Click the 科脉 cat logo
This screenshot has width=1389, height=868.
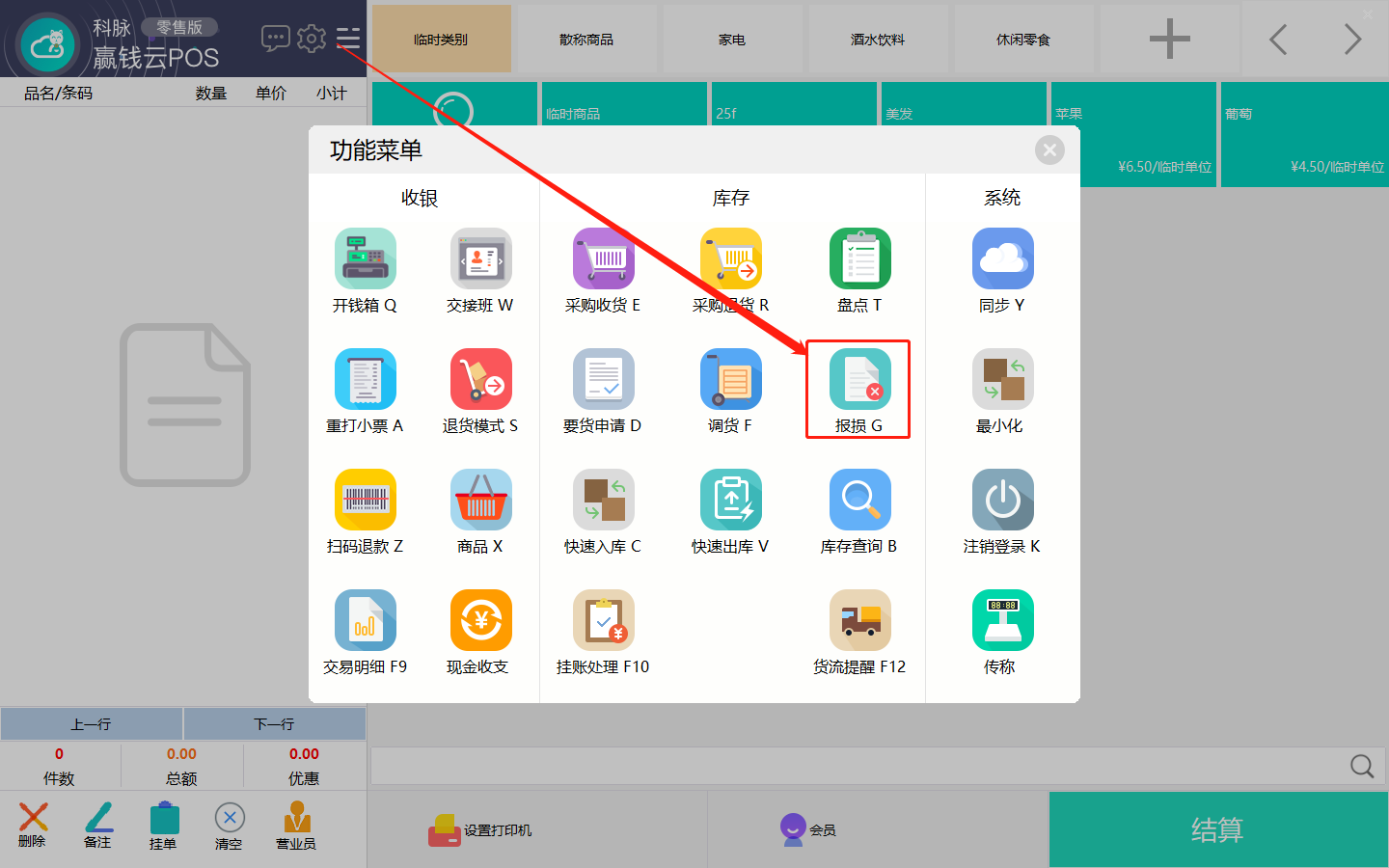(x=47, y=43)
